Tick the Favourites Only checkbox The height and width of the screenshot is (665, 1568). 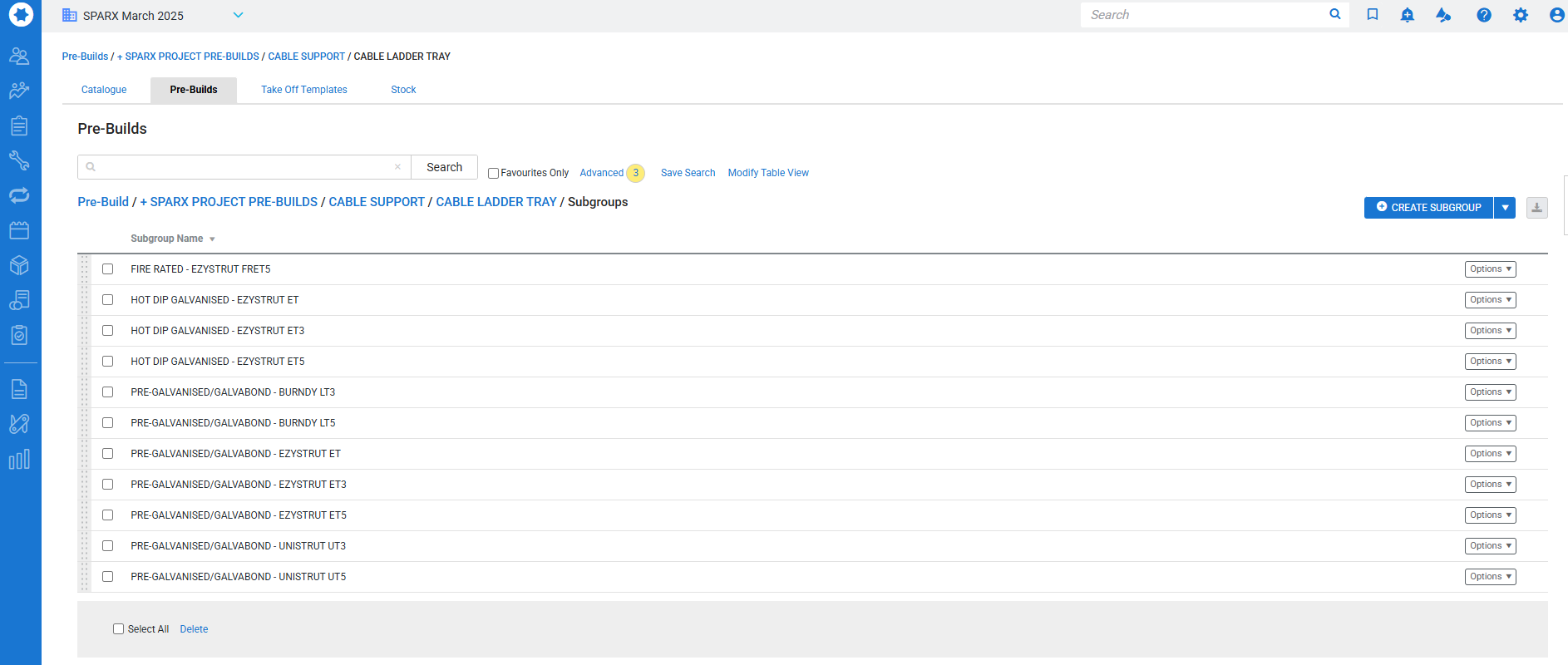(x=493, y=174)
